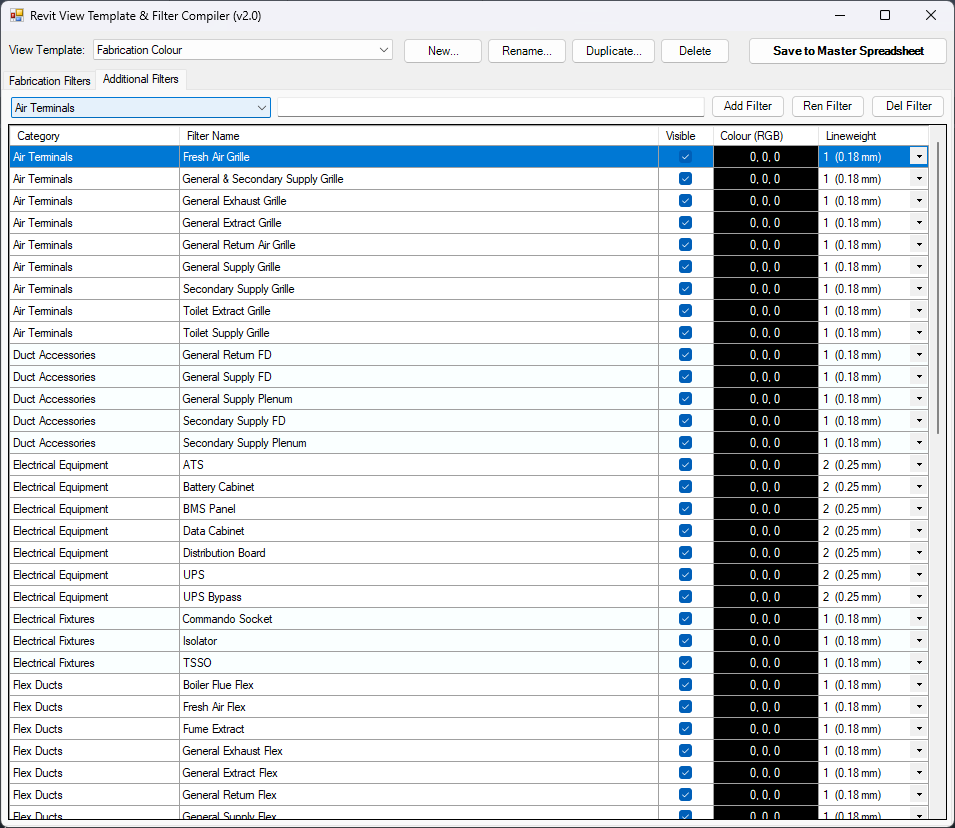This screenshot has width=955, height=828.
Task: Click the Lineweight column header
Action: pos(873,136)
